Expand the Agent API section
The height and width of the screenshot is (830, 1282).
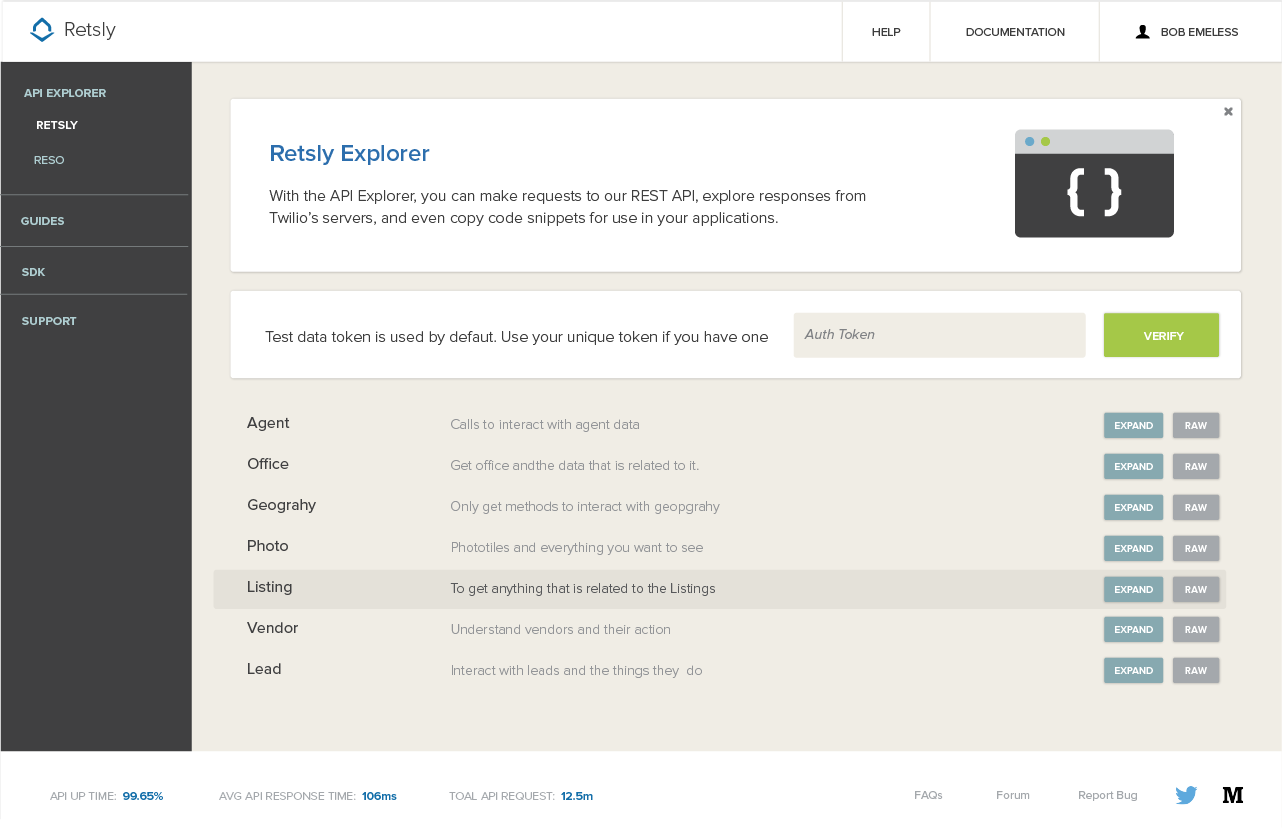(1133, 425)
